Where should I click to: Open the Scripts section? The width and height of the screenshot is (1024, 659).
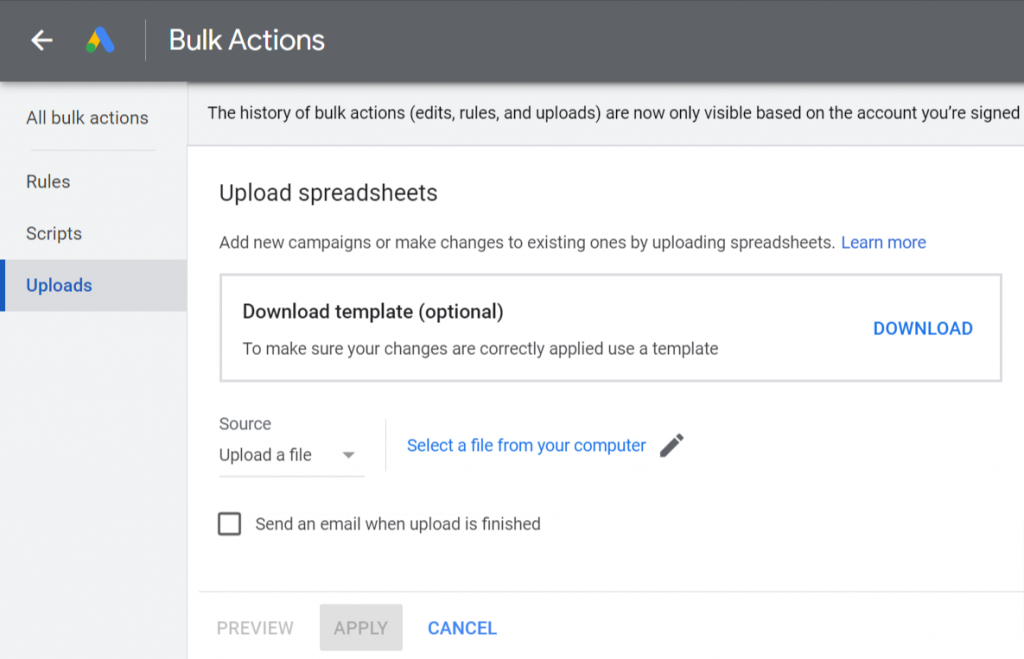click(x=54, y=233)
